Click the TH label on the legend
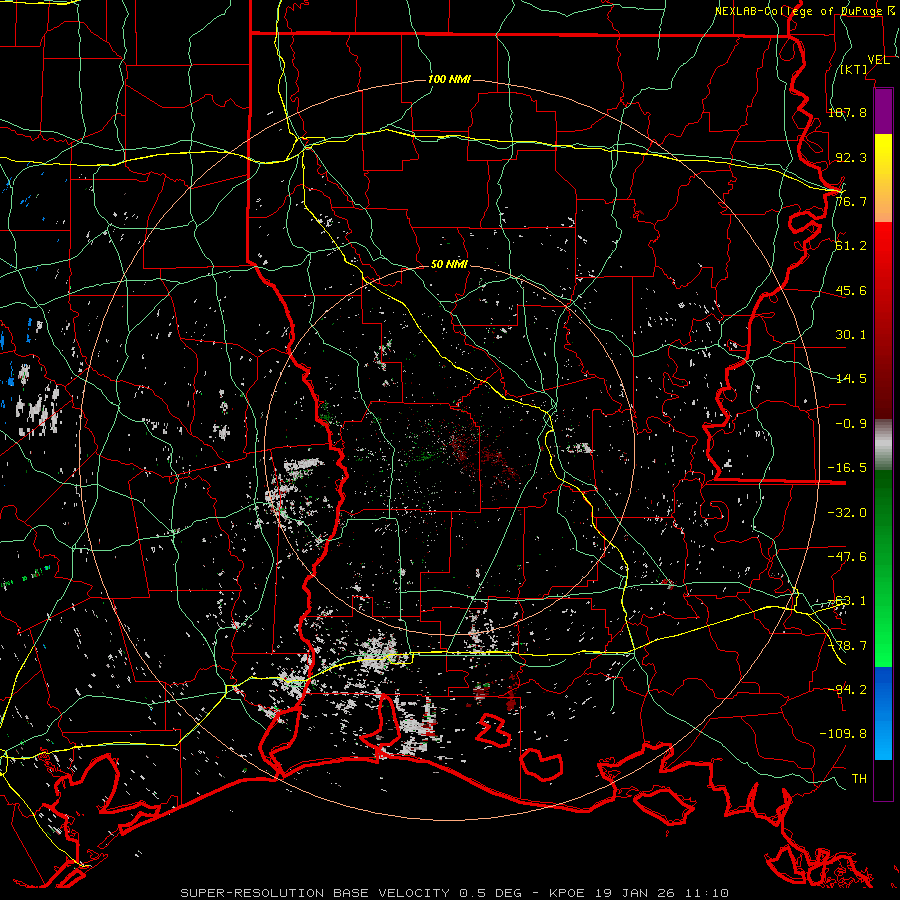Image resolution: width=900 pixels, height=900 pixels. [x=859, y=779]
